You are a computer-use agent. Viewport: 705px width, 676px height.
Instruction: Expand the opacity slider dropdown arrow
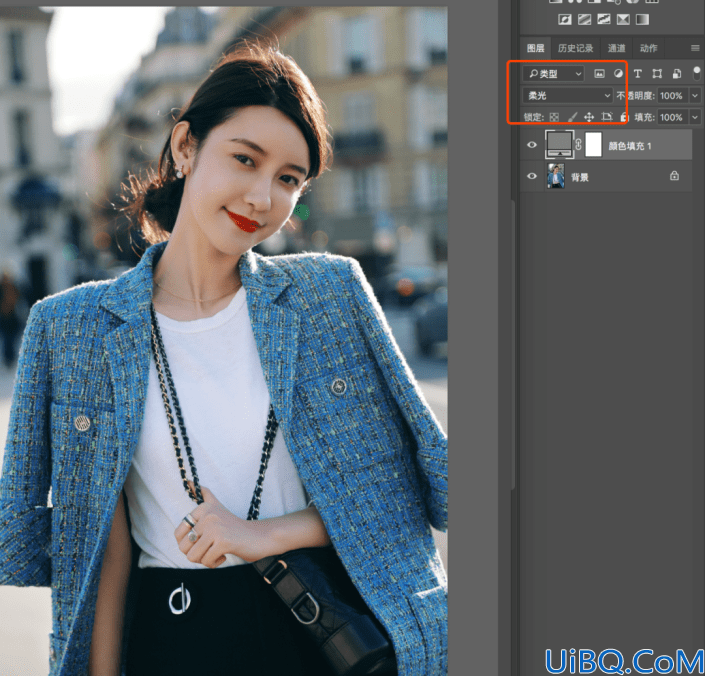point(695,95)
